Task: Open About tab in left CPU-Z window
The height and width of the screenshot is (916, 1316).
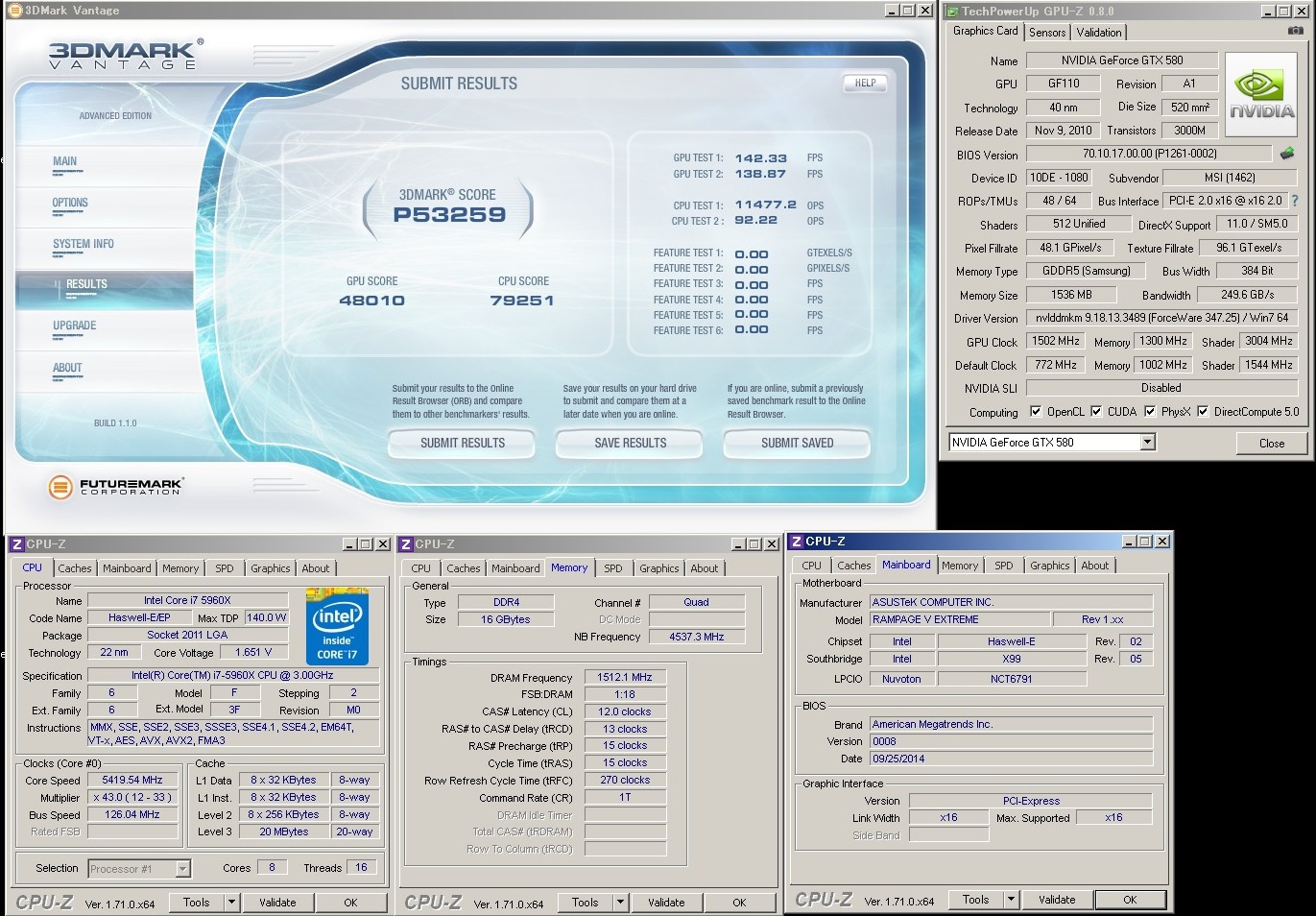Action: click(316, 568)
